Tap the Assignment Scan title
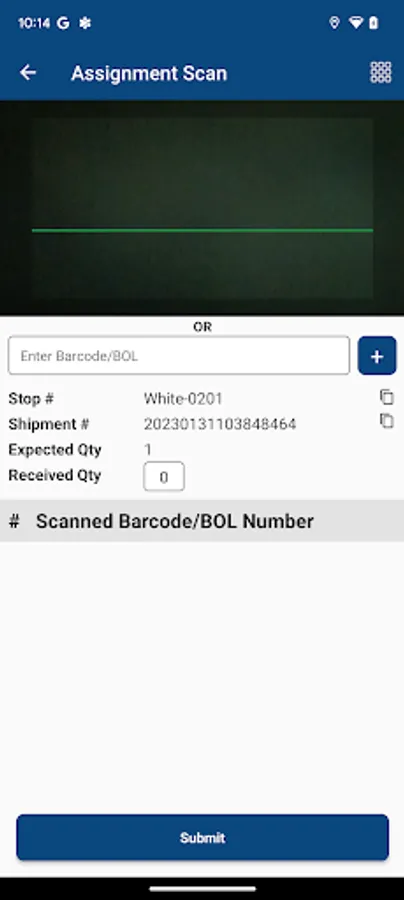The image size is (404, 900). pos(149,73)
